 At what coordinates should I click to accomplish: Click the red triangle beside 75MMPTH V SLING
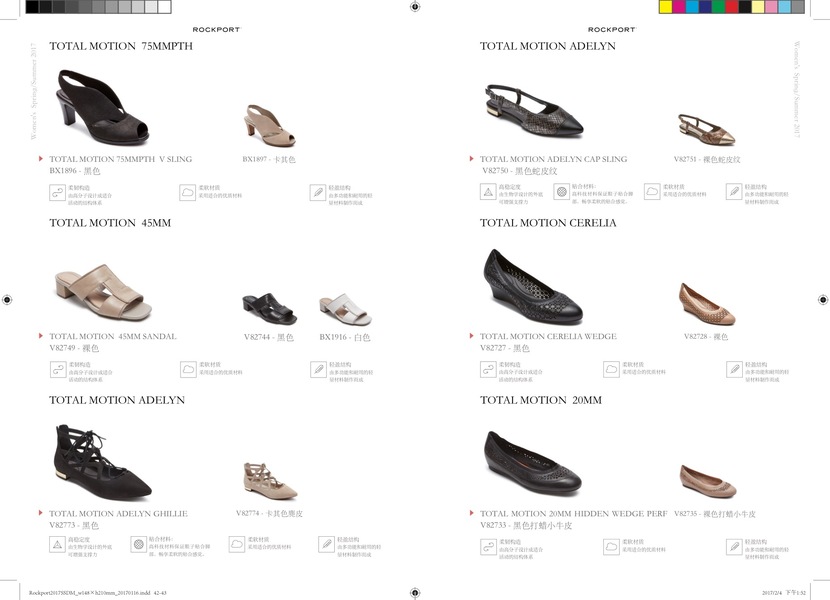coord(41,158)
